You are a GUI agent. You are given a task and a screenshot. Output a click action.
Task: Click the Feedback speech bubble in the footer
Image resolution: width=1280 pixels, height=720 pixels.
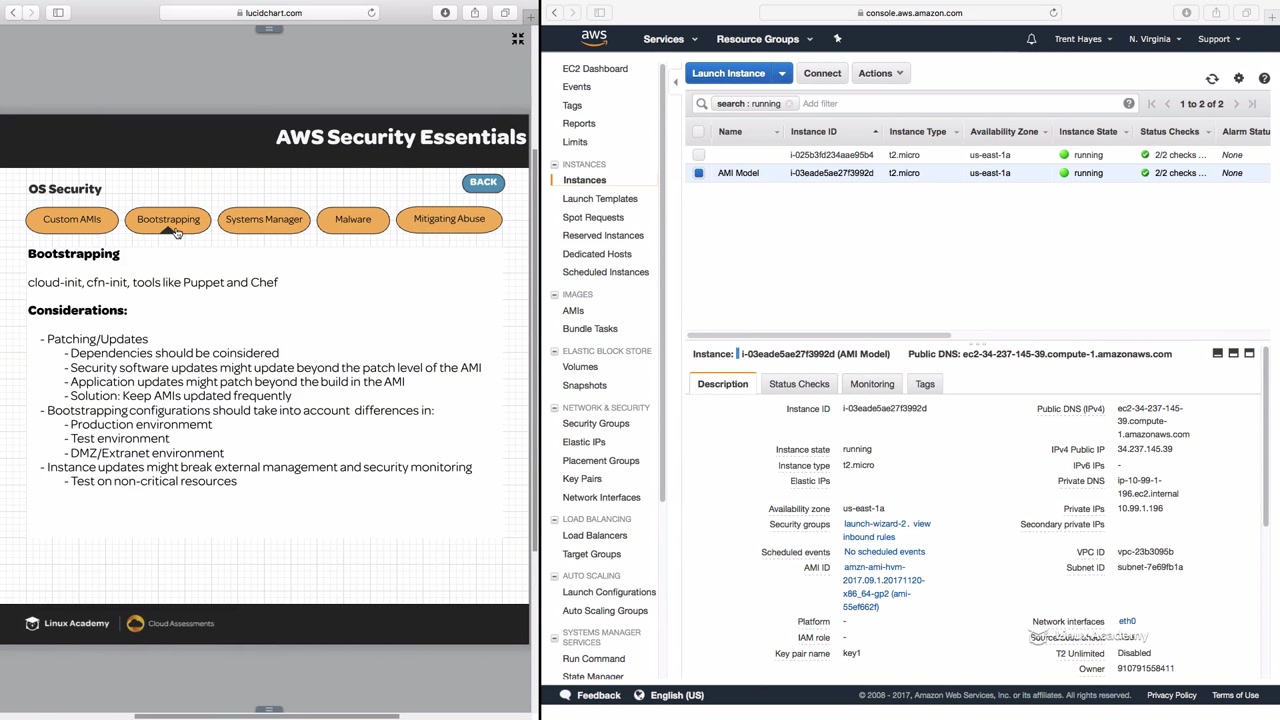[565, 695]
